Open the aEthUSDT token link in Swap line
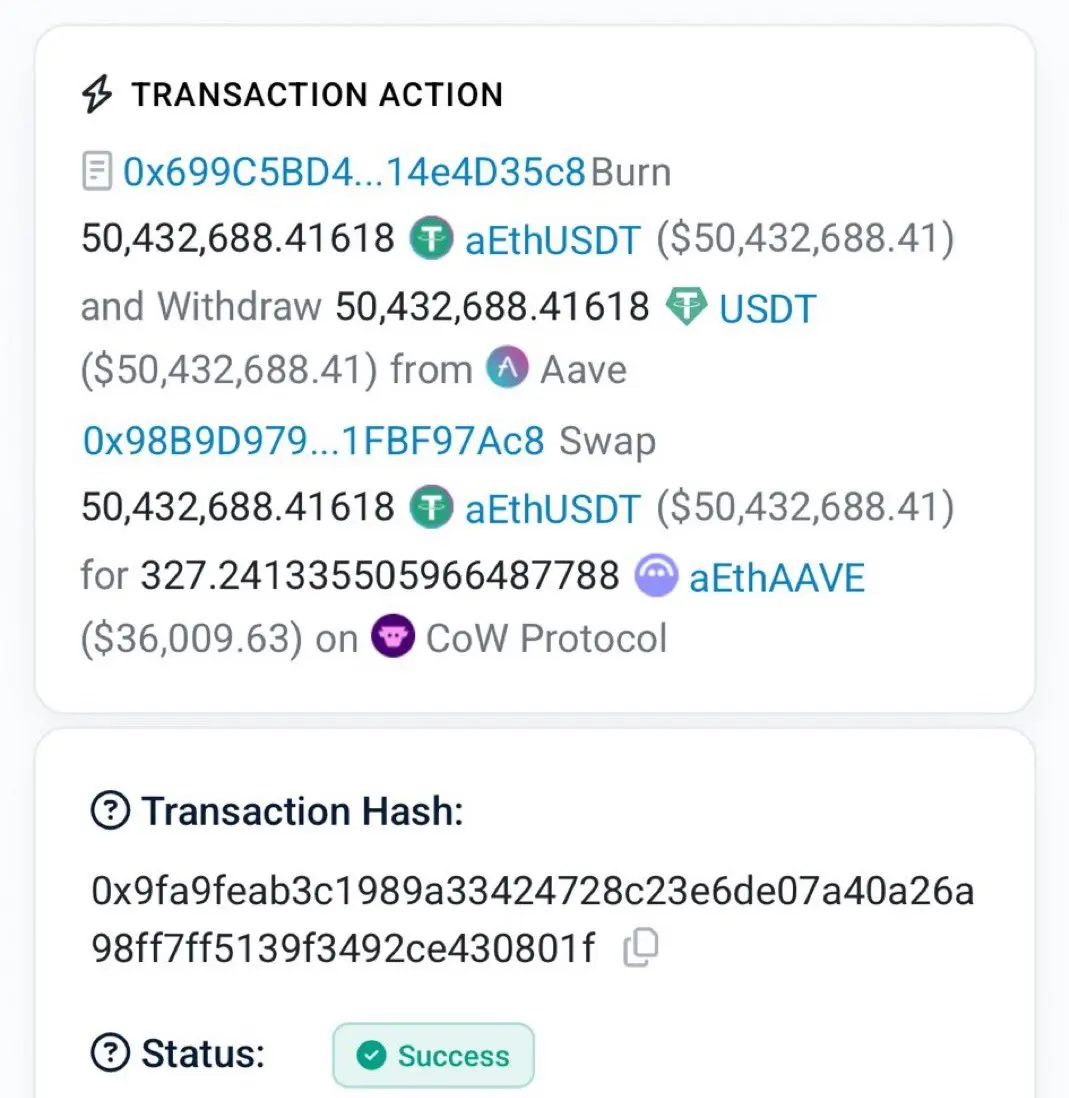The width and height of the screenshot is (1069, 1098). click(553, 508)
